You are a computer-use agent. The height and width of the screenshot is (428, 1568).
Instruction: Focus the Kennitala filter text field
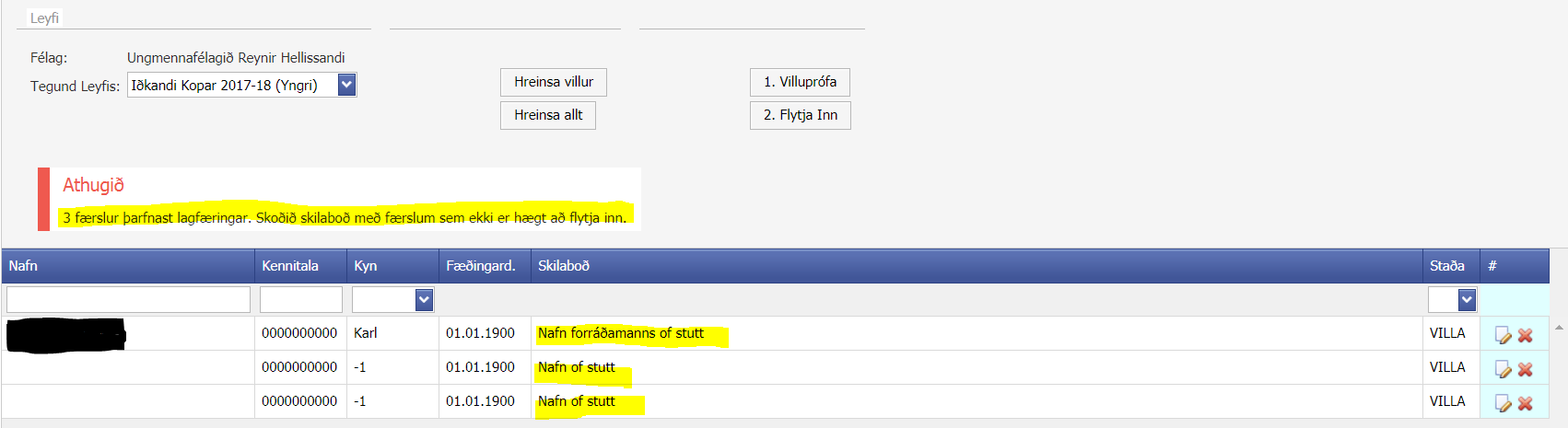tap(301, 299)
